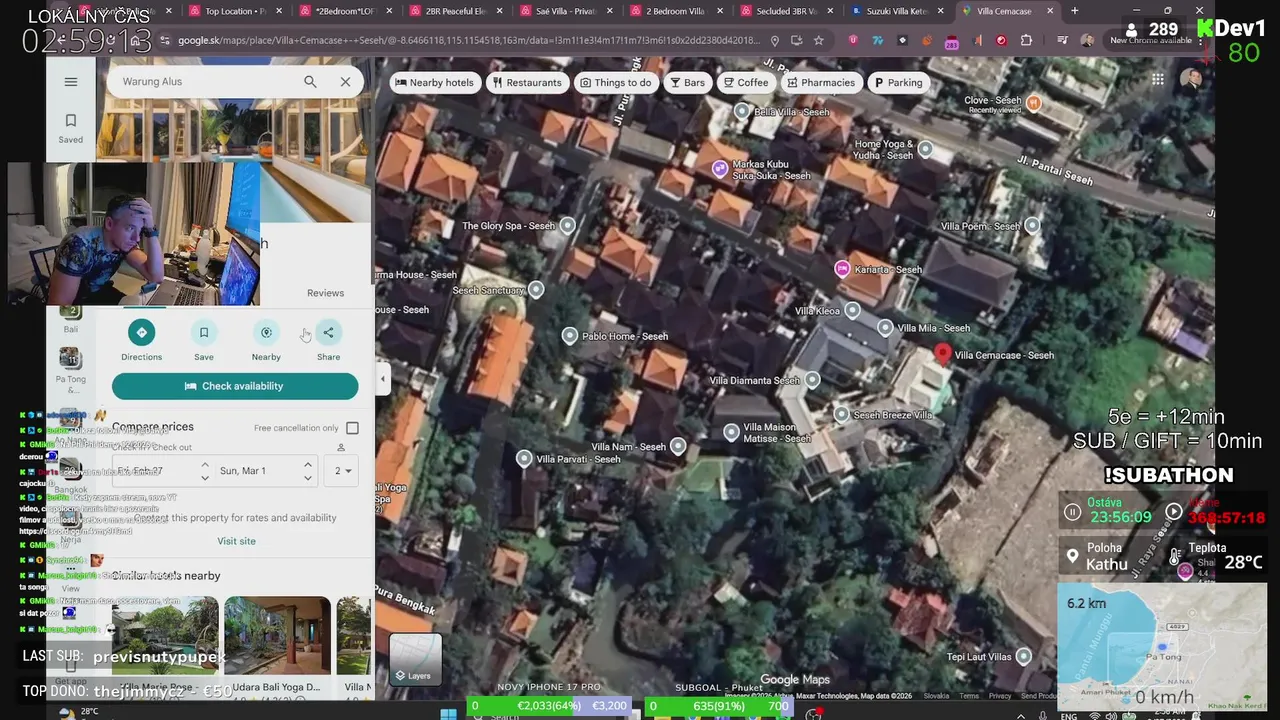Screen dimensions: 1280x720
Task: Open Villa Marie Rose hotel thumbnail
Action: (x=165, y=636)
